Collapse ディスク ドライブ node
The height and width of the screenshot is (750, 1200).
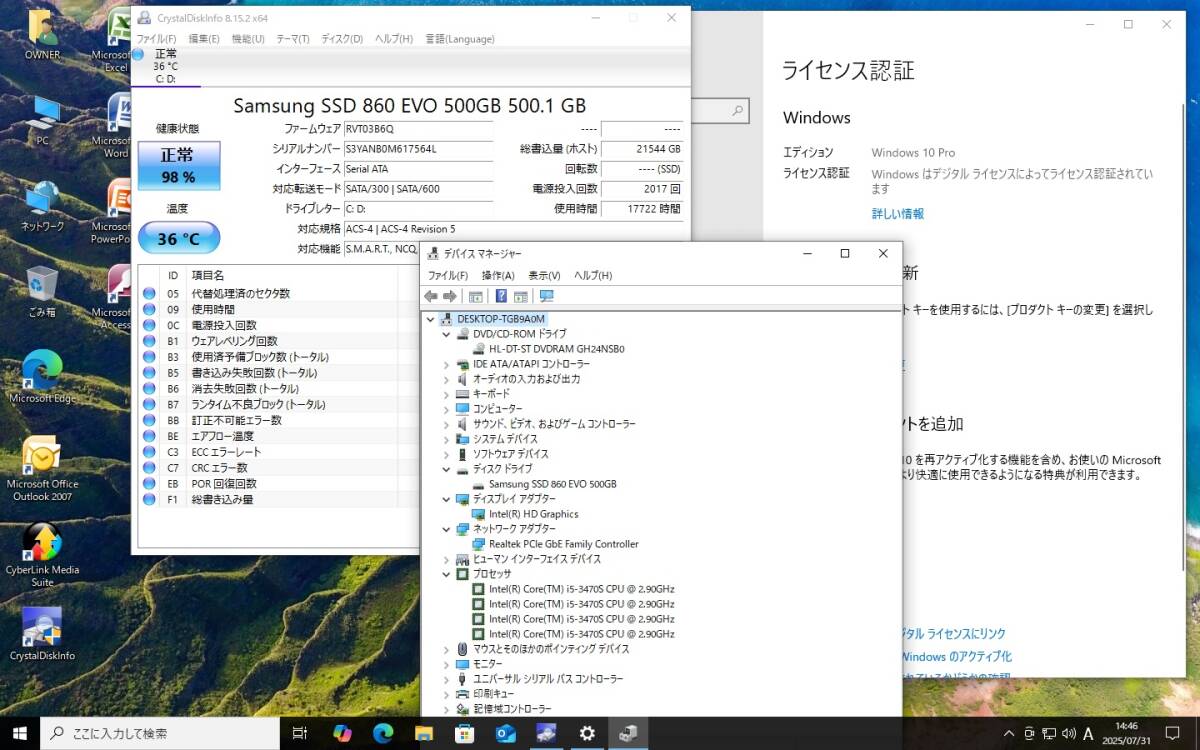[x=446, y=469]
